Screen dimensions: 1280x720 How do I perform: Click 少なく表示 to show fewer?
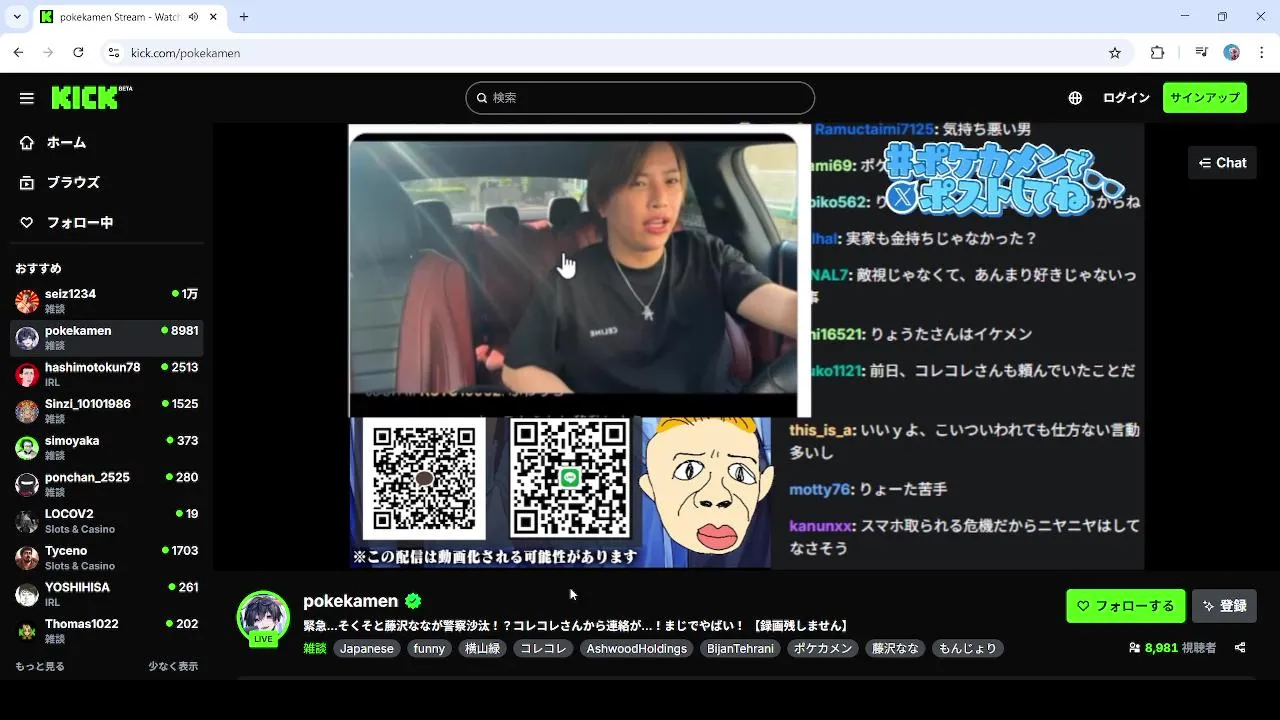(173, 667)
